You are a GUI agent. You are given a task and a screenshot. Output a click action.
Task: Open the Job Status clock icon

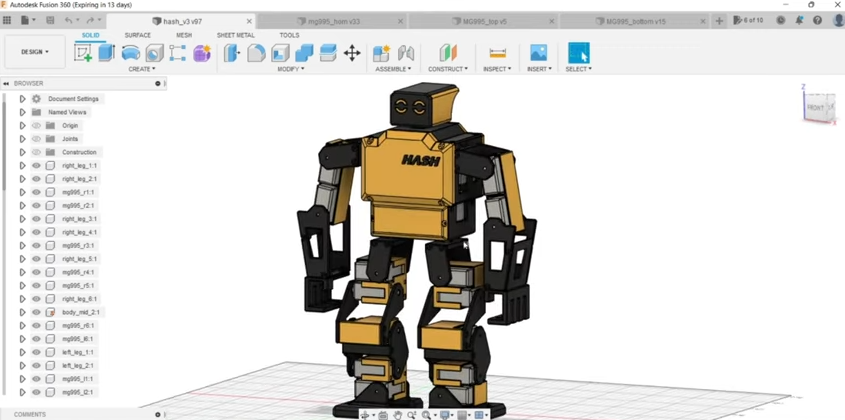coord(780,20)
